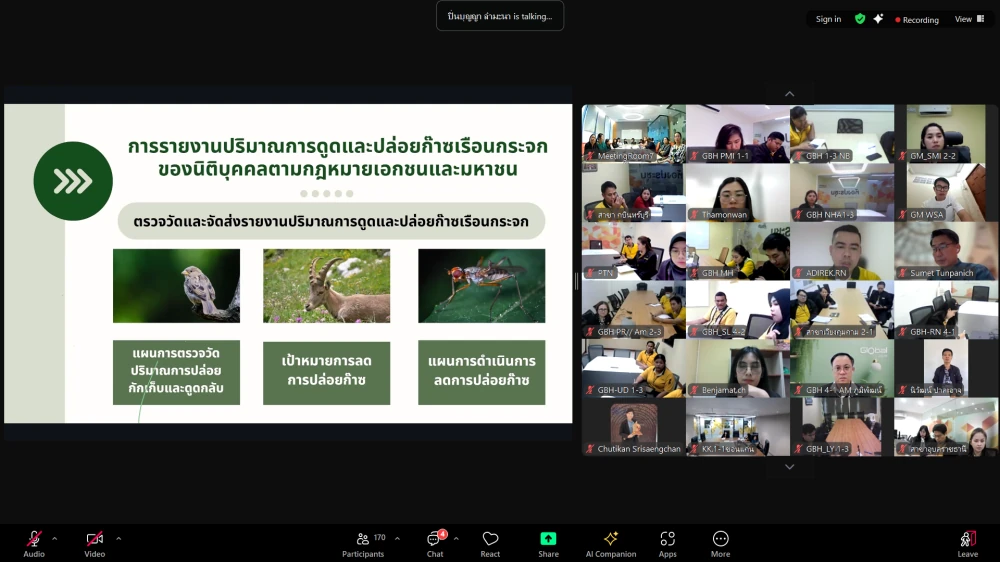
Task: Open the More options menu
Action: 721,544
